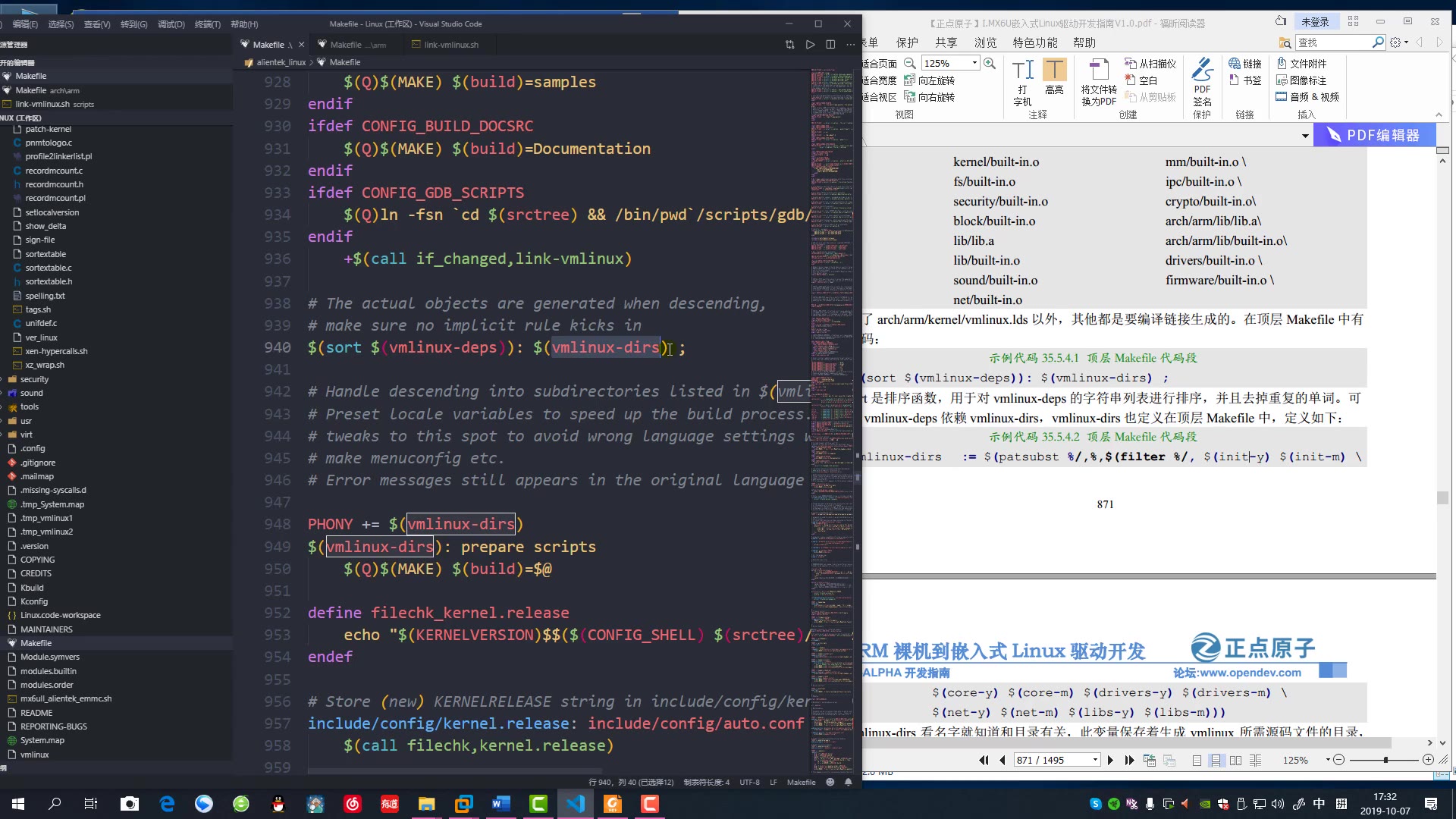This screenshot has height=819, width=1456.
Task: Go to the last page of PDF
Action: (x=1129, y=760)
